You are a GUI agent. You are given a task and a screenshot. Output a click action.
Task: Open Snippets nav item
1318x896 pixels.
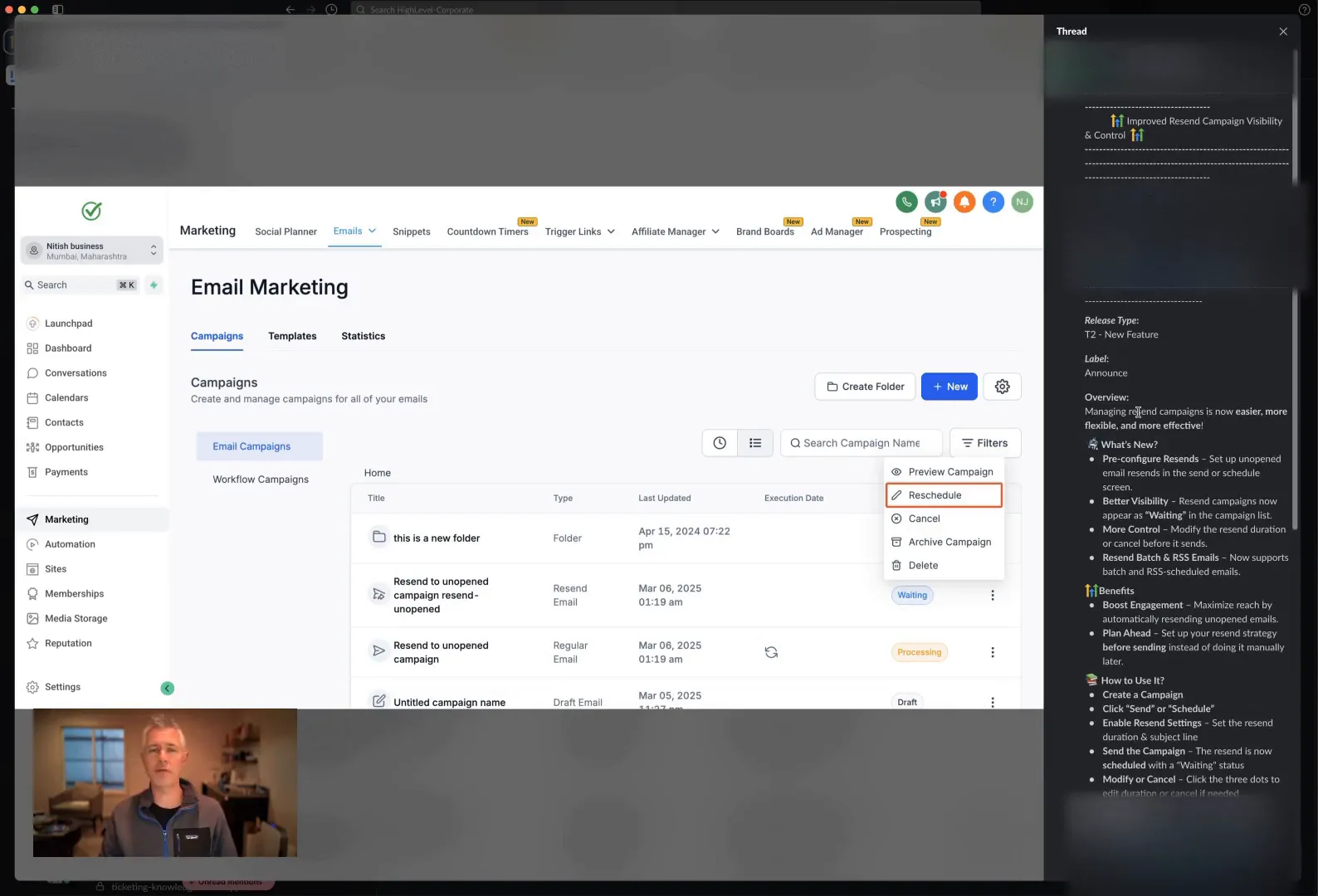pos(411,231)
